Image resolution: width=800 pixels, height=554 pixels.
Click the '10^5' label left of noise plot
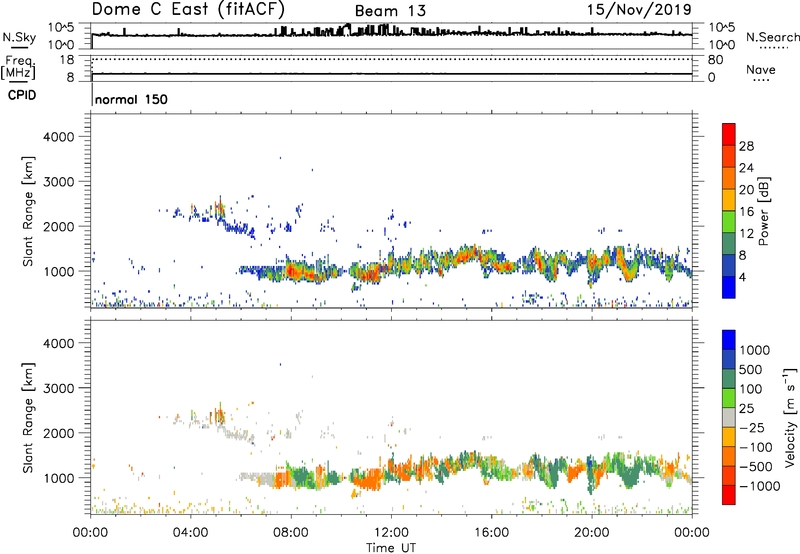(x=61, y=28)
